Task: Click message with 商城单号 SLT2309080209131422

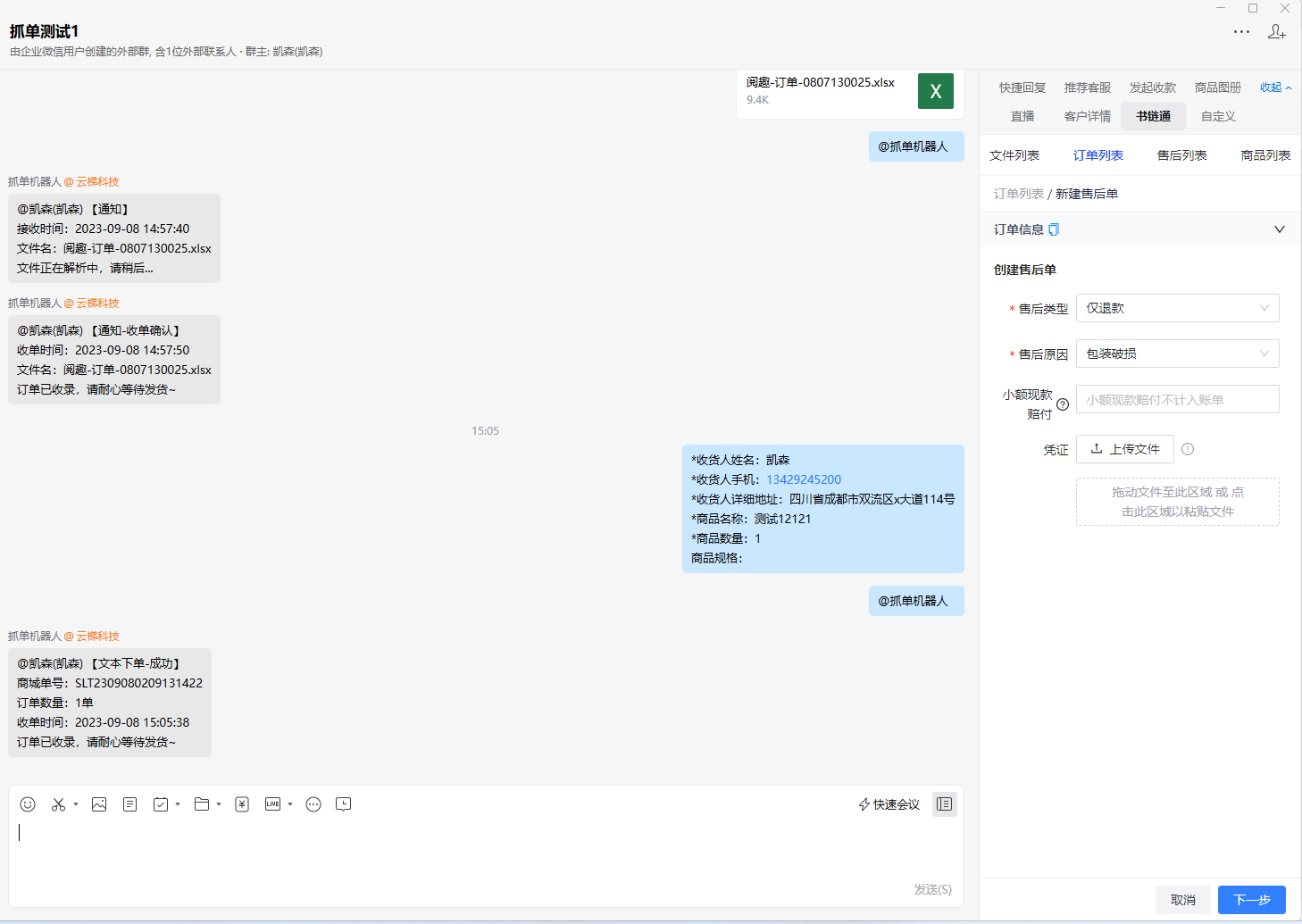Action: pos(110,703)
